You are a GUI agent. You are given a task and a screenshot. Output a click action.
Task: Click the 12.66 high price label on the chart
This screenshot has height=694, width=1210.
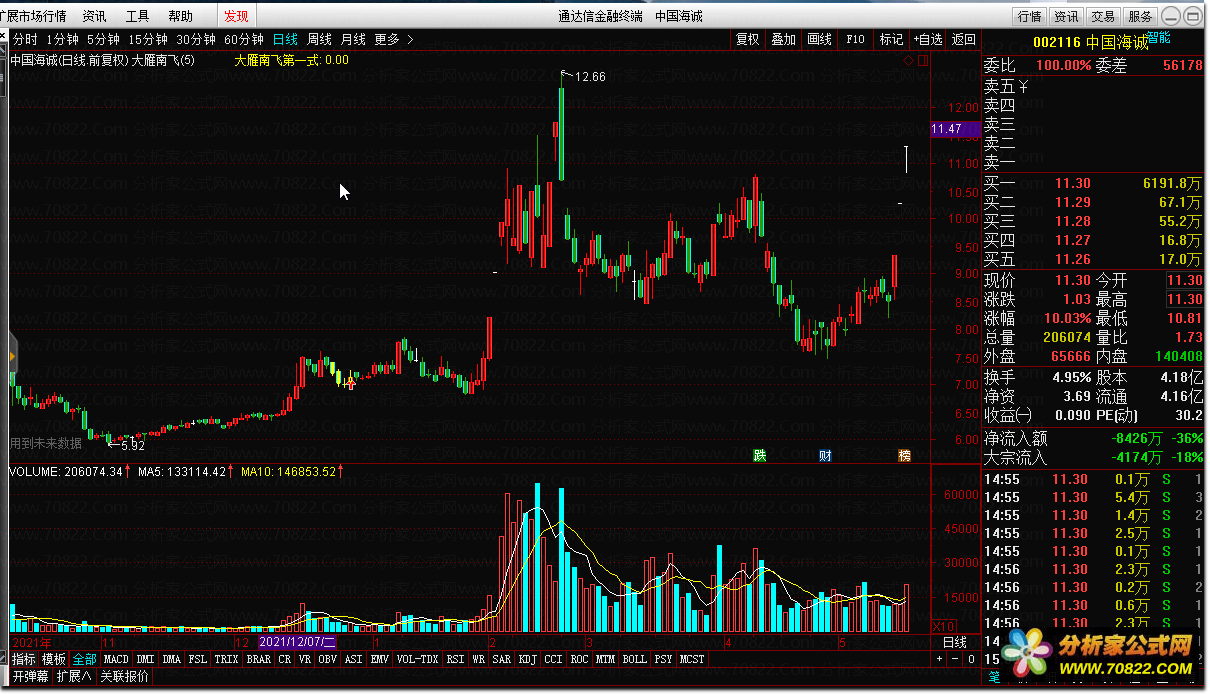(591, 77)
